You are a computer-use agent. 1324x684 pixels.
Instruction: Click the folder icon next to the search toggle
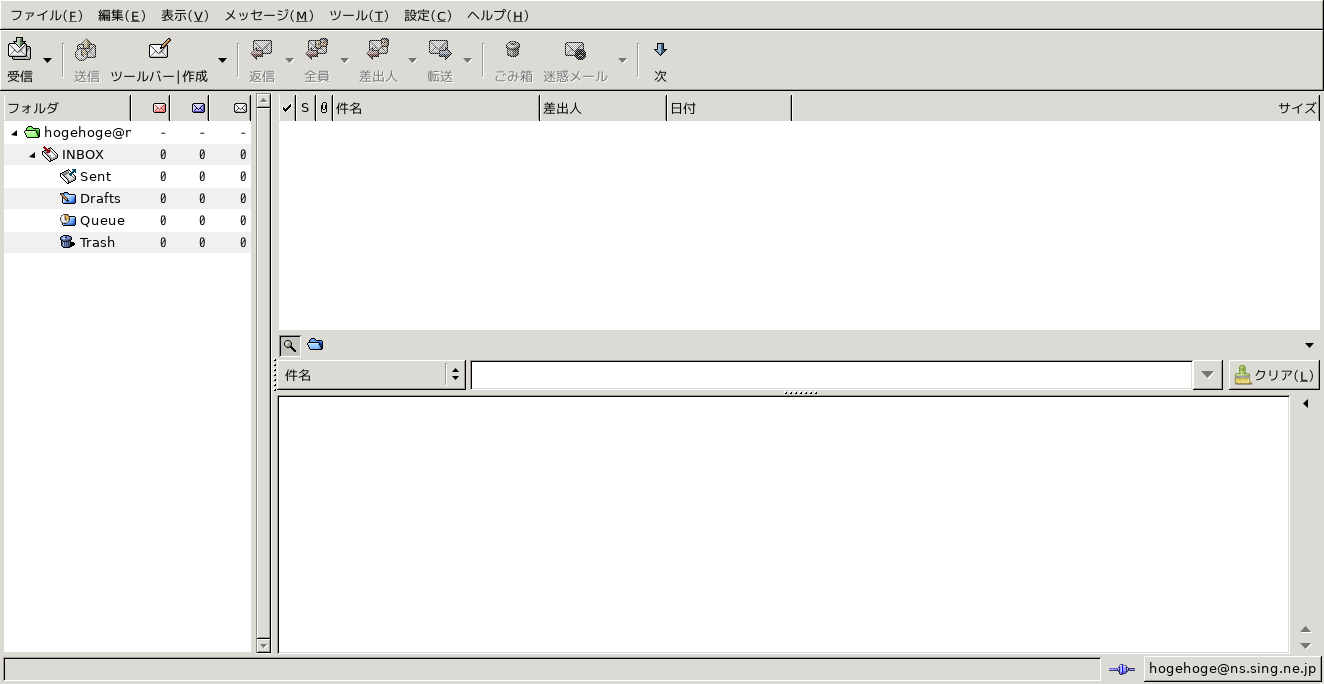pyautogui.click(x=316, y=345)
